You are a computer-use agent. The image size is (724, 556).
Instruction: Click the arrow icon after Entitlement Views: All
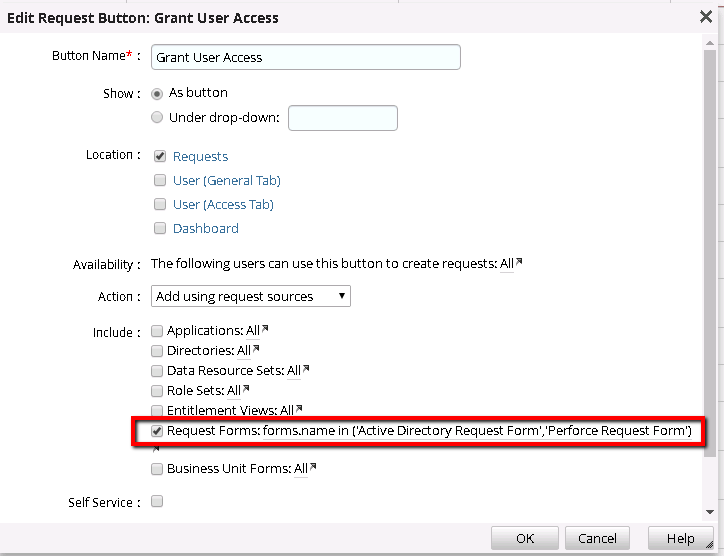point(299,409)
